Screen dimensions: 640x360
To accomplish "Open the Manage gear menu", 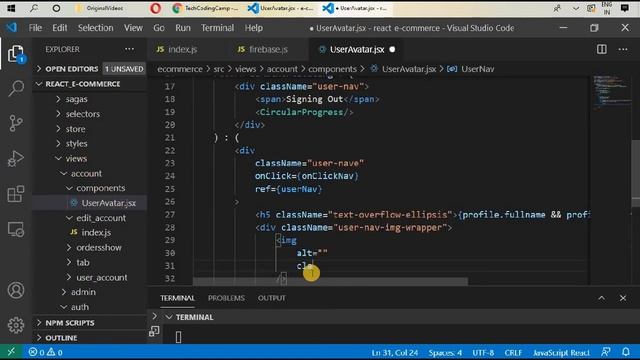I will [x=16, y=325].
